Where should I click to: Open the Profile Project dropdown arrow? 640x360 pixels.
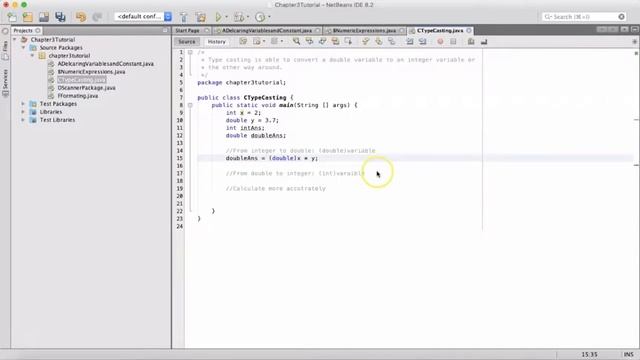(x=269, y=17)
